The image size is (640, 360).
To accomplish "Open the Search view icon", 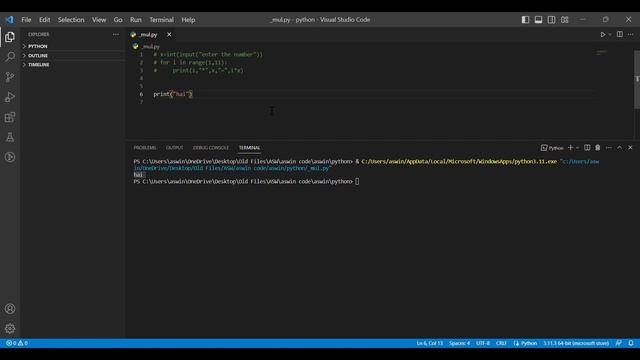I will [10, 57].
